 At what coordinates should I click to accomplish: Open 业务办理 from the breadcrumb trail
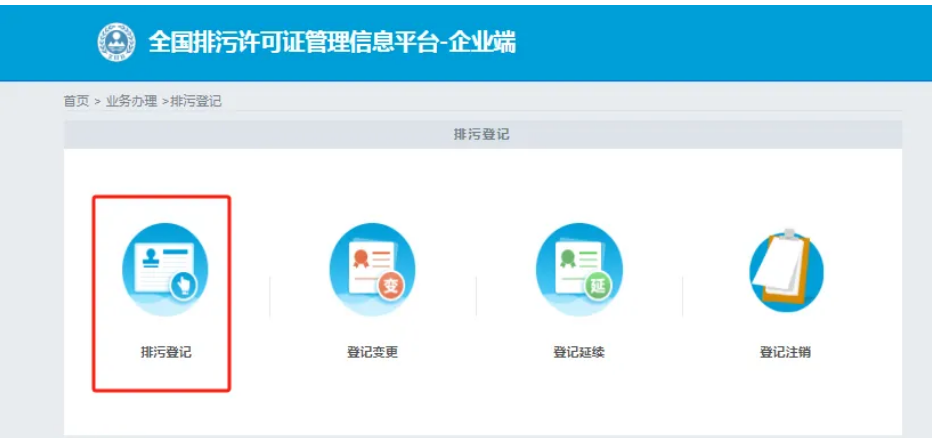pyautogui.click(x=131, y=101)
